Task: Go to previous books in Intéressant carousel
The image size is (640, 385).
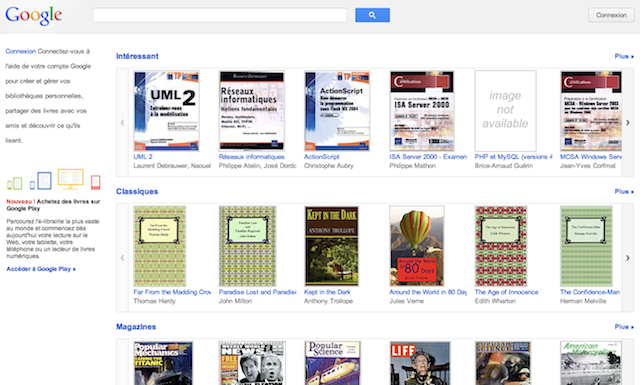Action: (122, 122)
